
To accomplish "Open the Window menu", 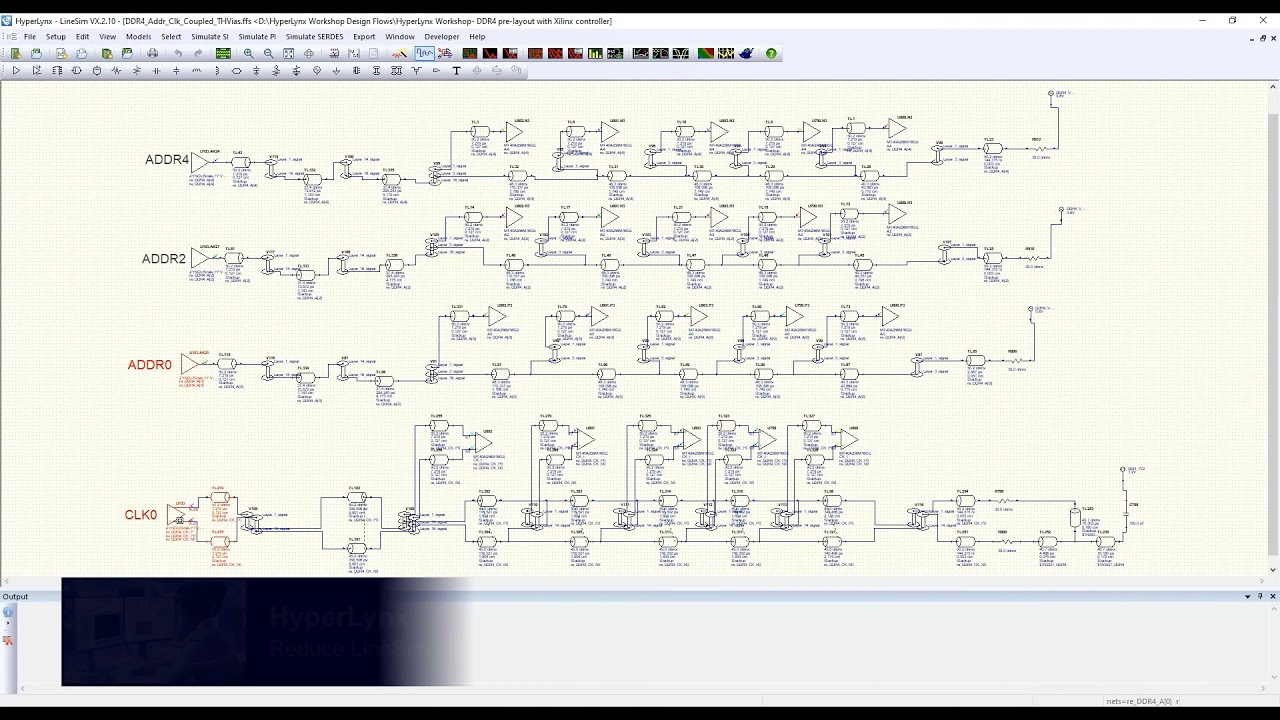I will 400,37.
